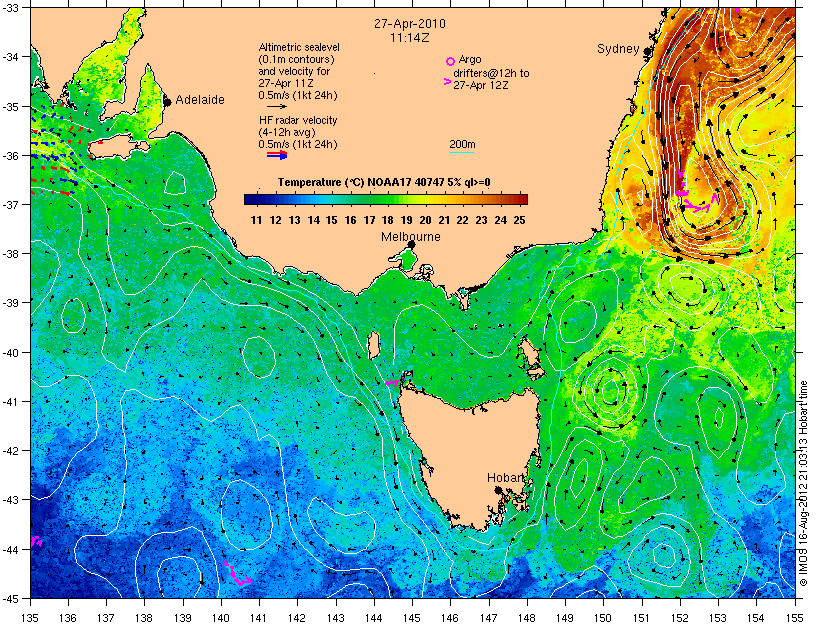
Task: Click the longitude axis label 135
Action: point(31,618)
